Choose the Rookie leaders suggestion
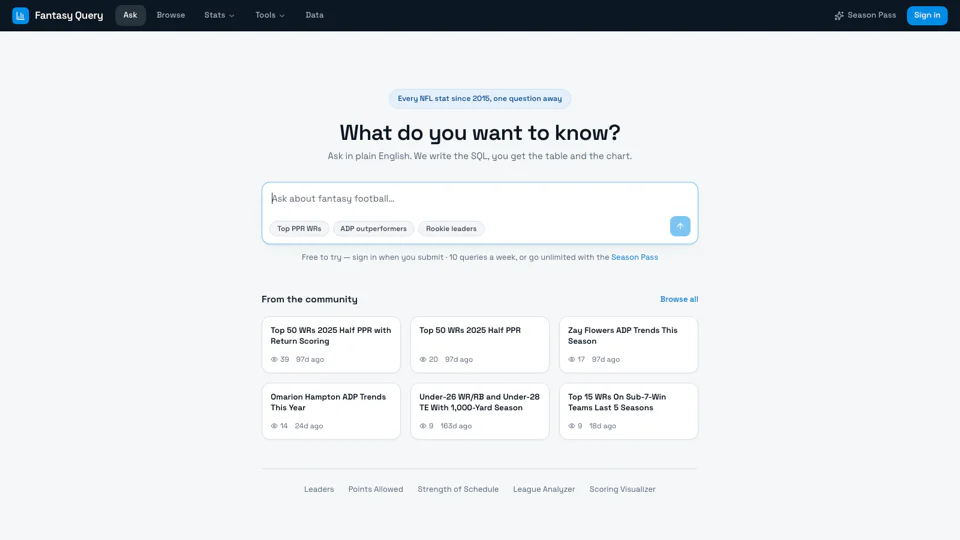This screenshot has height=540, width=960. (x=451, y=229)
